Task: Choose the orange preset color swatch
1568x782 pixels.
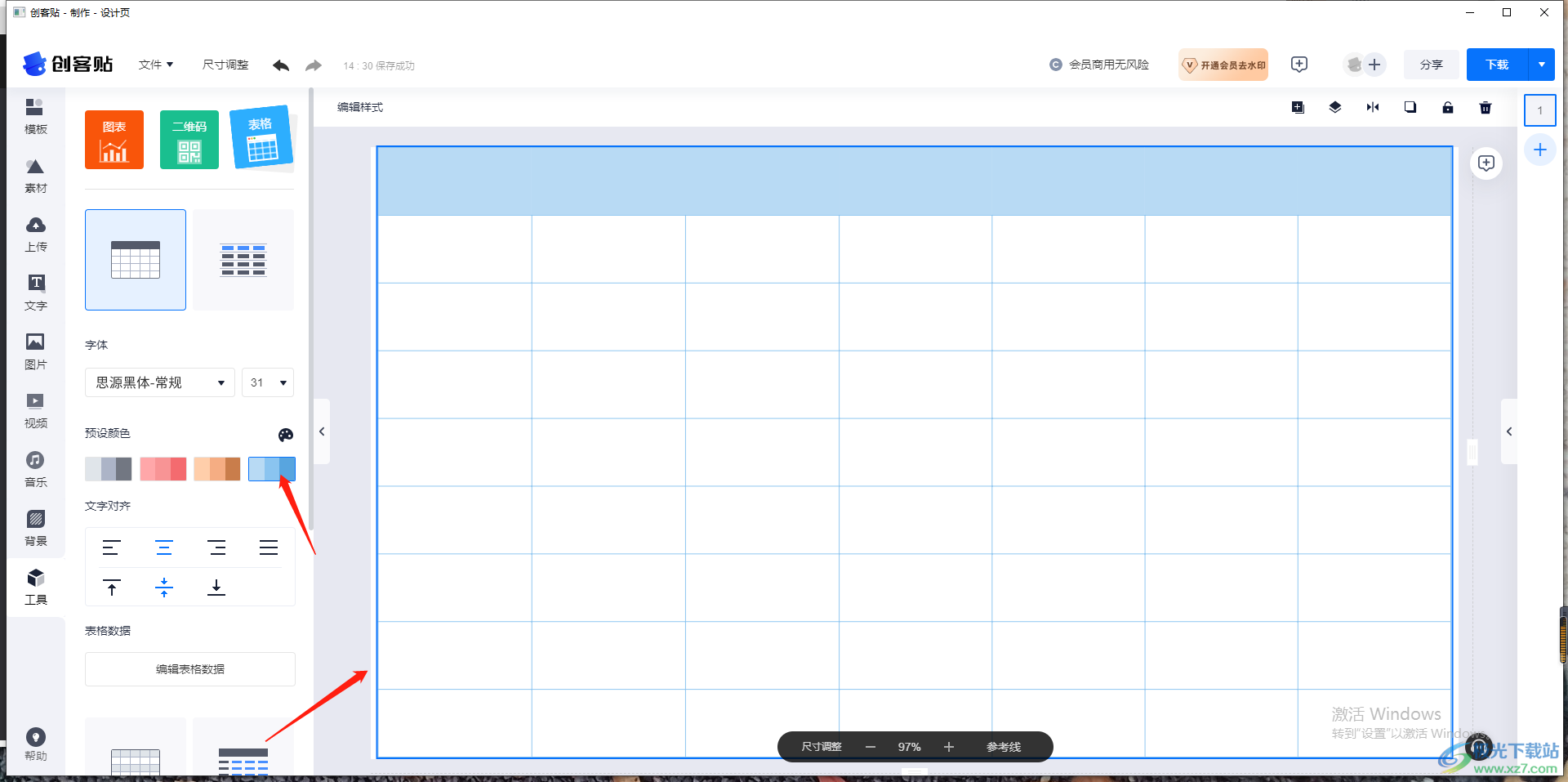Action: tap(217, 469)
